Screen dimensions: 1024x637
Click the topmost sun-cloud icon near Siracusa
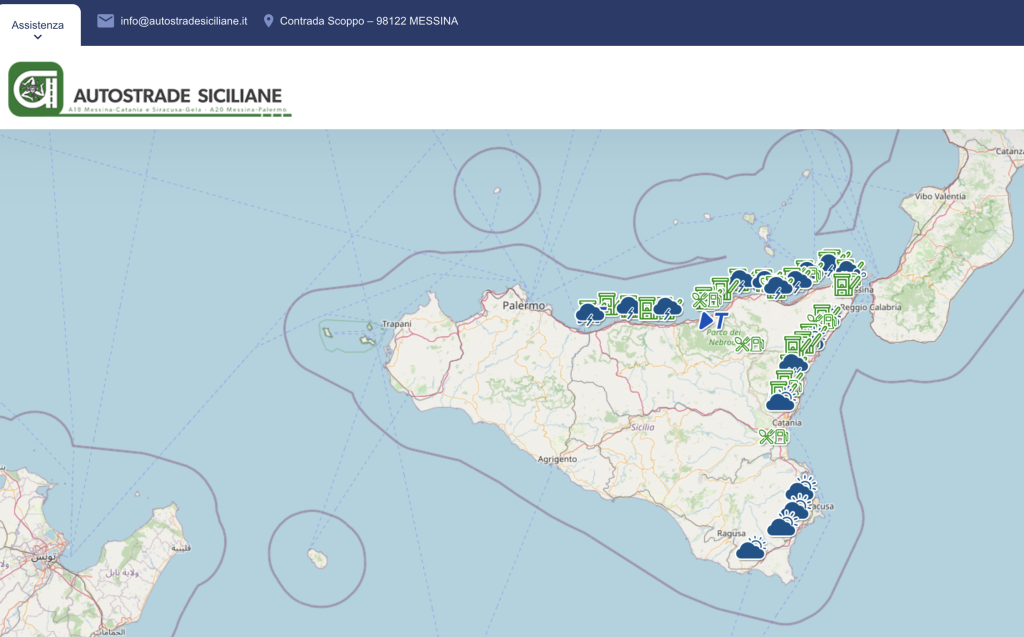[x=800, y=489]
